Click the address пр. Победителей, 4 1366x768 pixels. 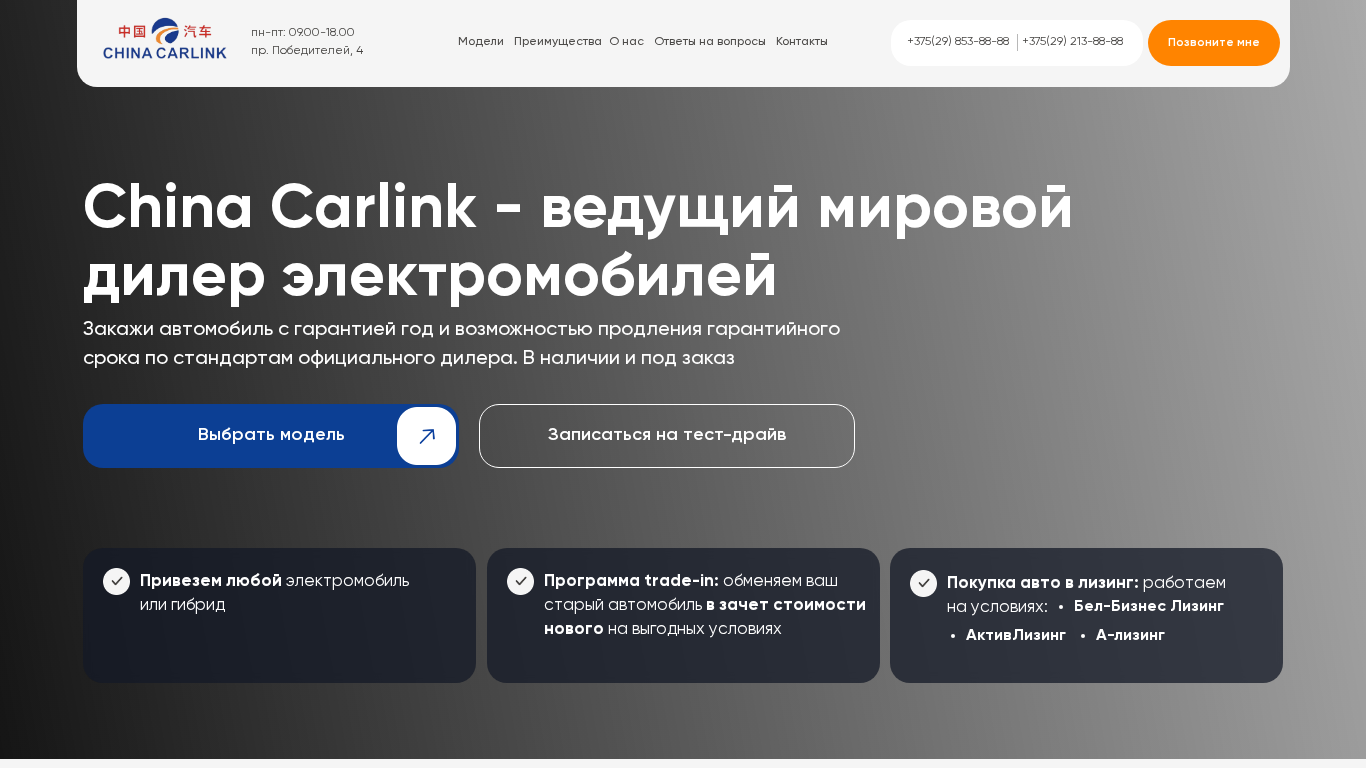pyautogui.click(x=307, y=51)
